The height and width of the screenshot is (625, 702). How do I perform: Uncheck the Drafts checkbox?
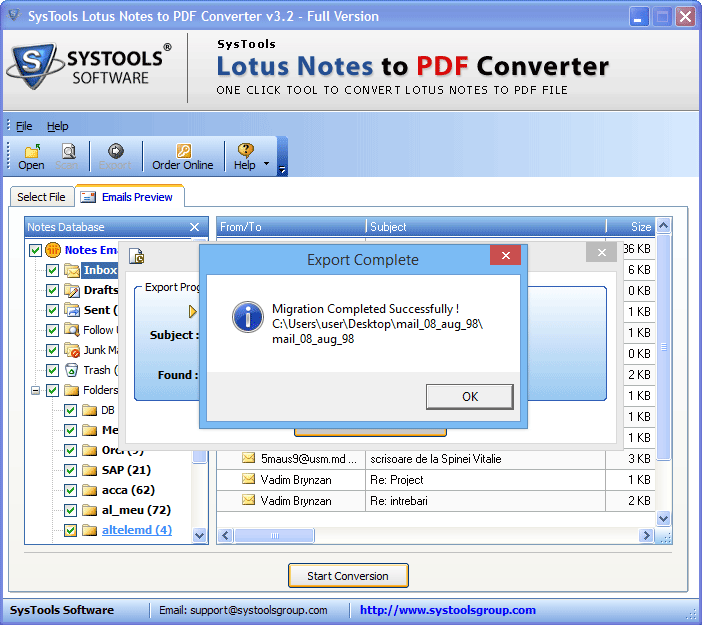pyautogui.click(x=52, y=290)
